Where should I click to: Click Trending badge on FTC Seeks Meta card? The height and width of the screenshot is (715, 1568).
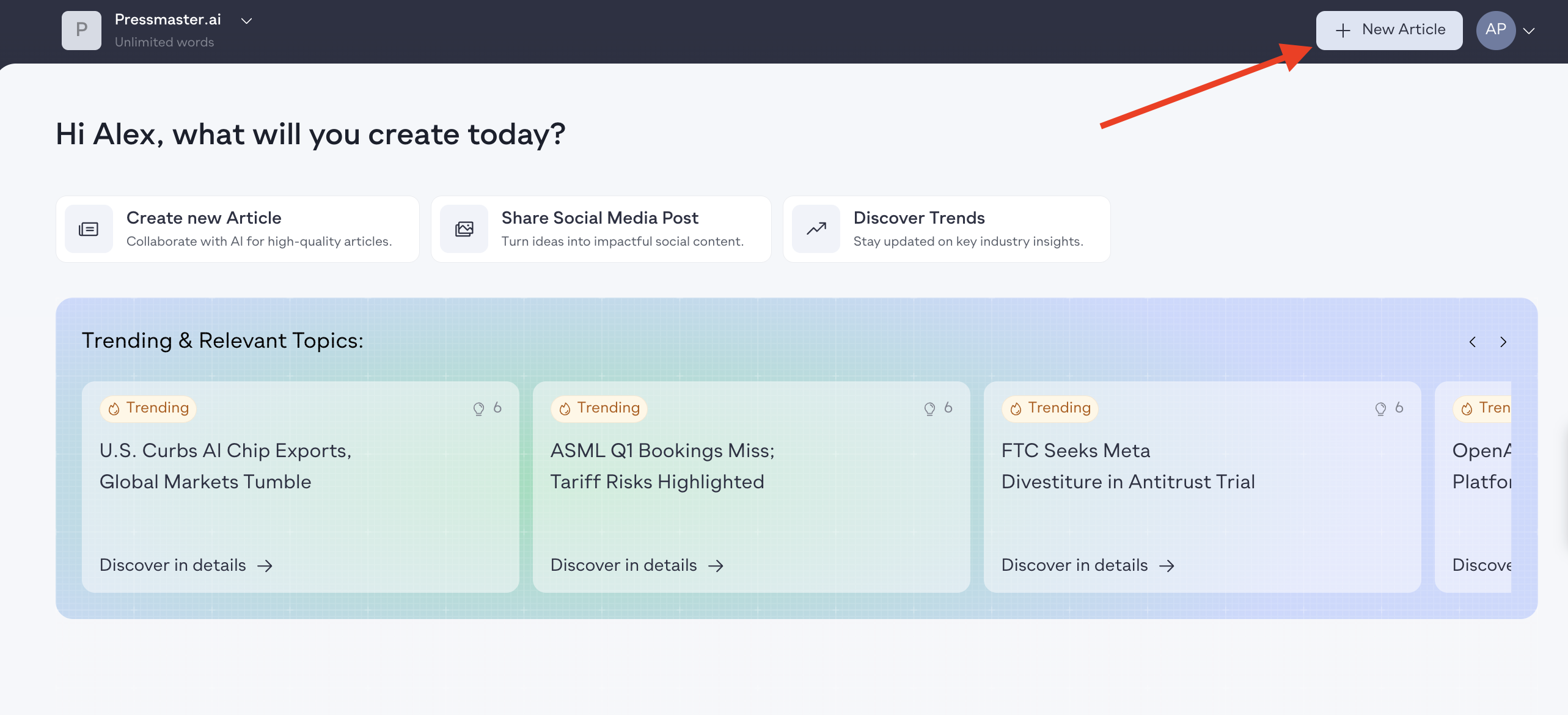tap(1050, 408)
